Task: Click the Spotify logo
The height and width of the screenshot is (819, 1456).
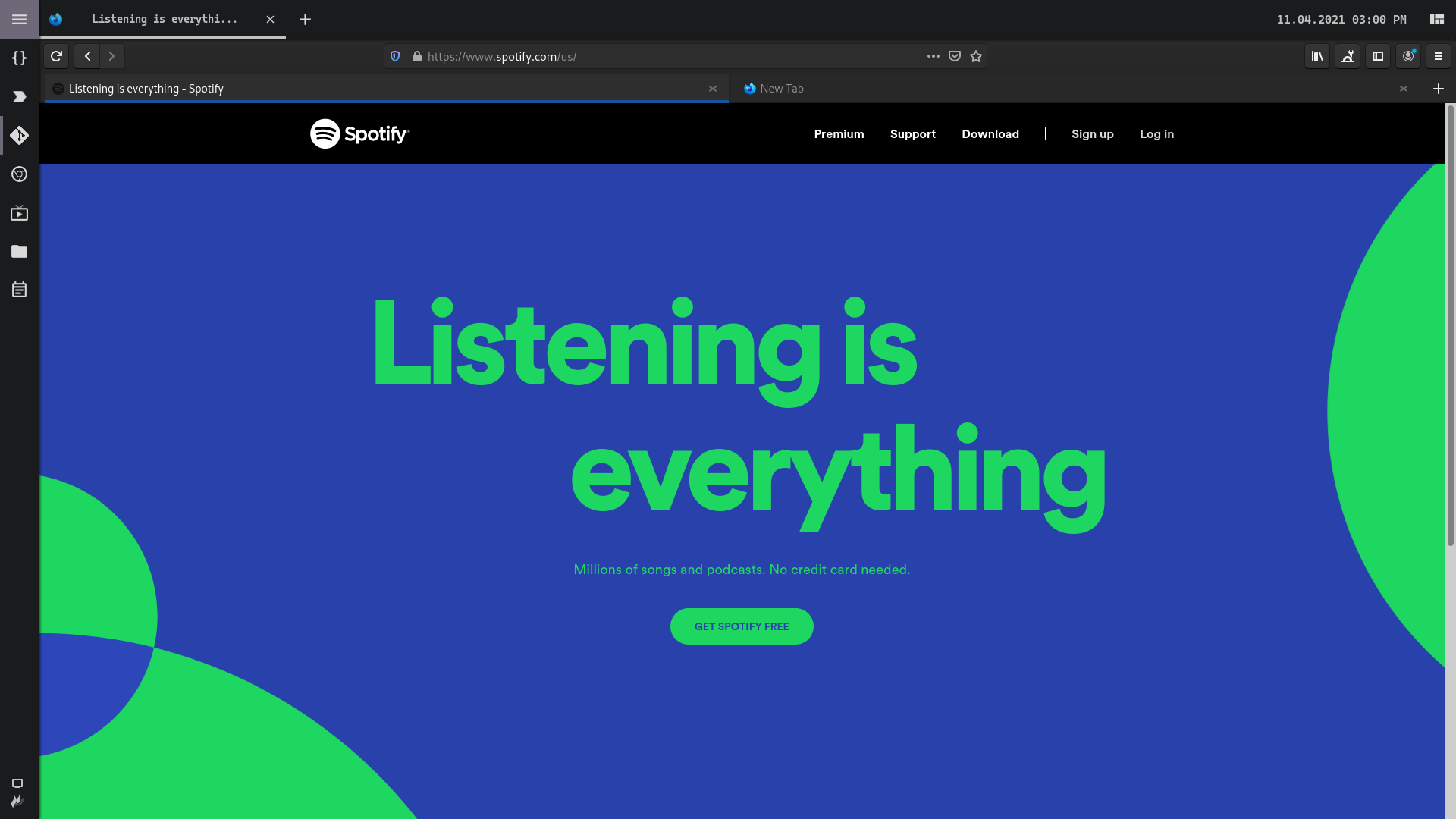Action: pyautogui.click(x=359, y=133)
